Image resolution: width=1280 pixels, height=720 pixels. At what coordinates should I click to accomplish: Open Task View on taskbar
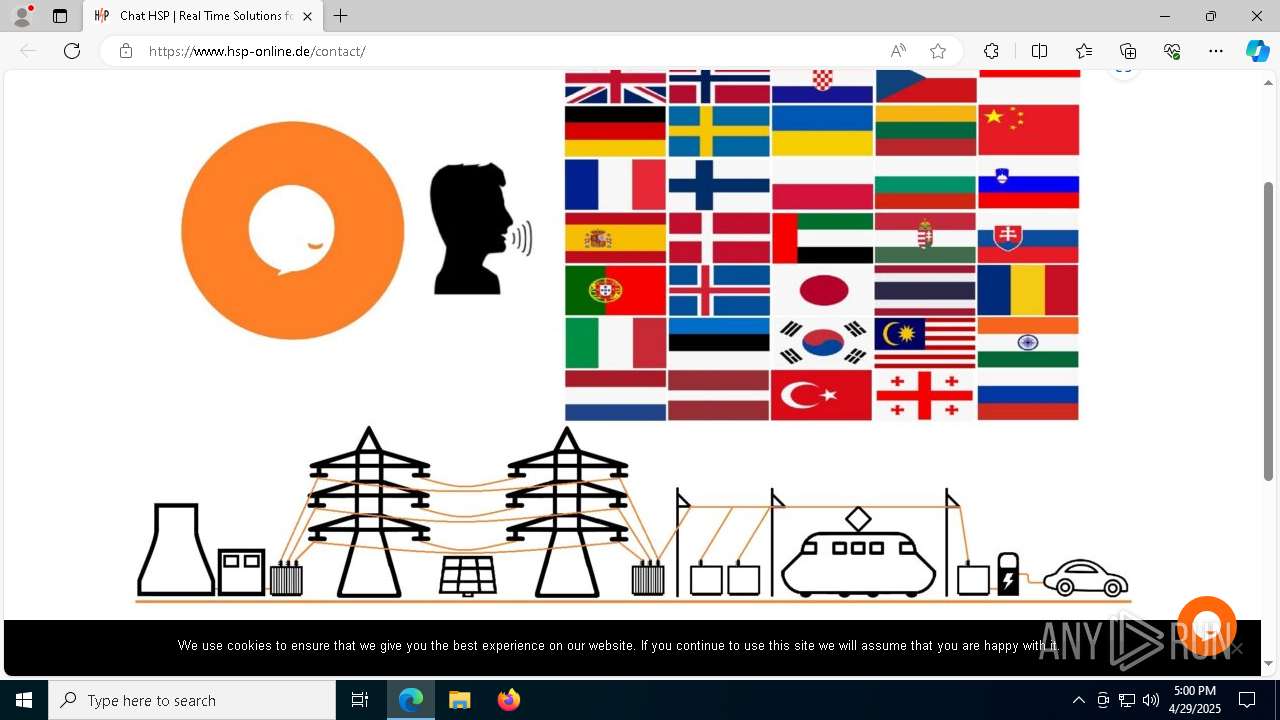(360, 700)
